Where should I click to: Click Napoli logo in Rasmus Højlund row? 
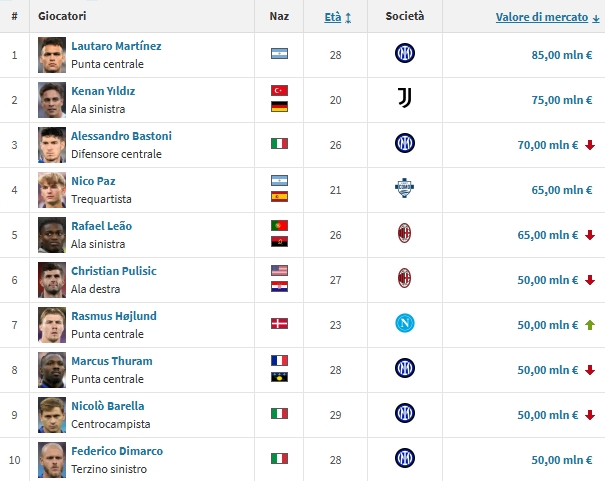click(404, 324)
